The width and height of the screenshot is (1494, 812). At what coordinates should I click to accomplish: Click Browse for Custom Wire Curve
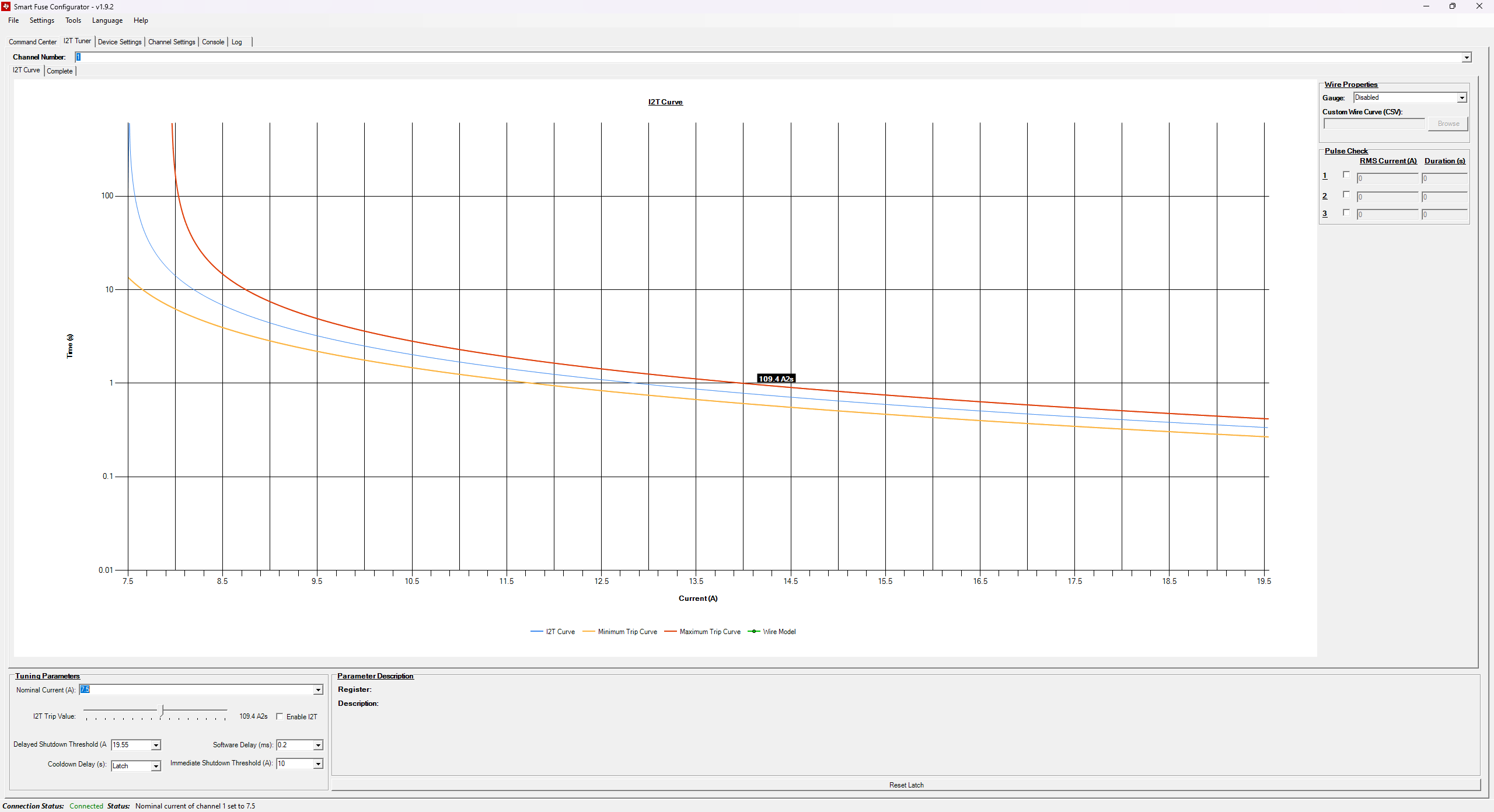[1447, 123]
